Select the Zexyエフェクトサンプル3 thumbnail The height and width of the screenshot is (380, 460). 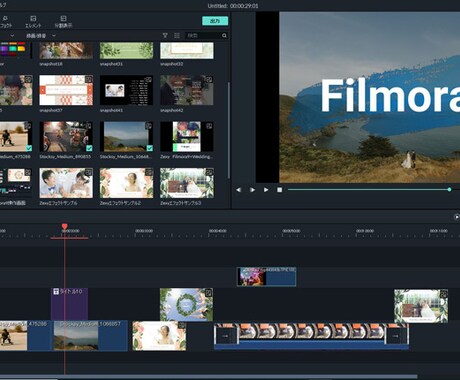[x=187, y=183]
